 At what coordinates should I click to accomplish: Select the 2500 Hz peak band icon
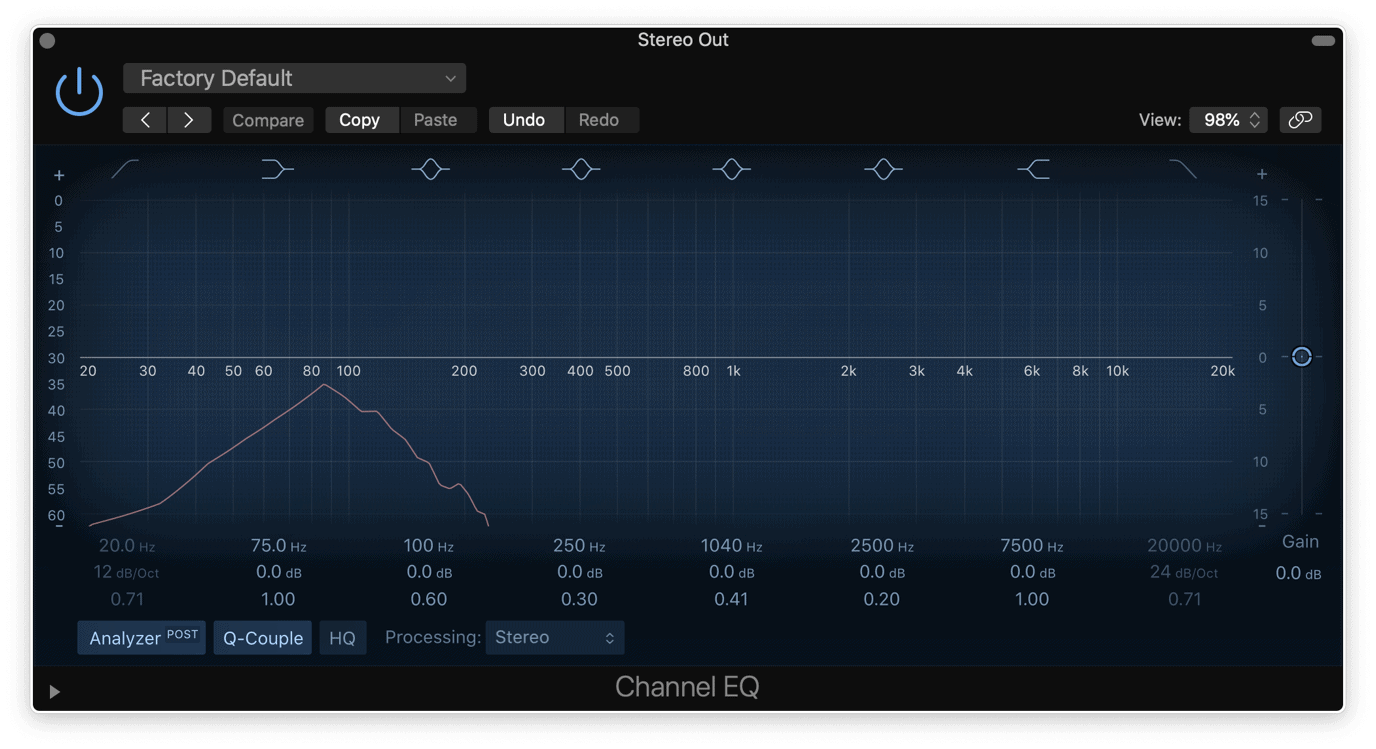point(883,169)
